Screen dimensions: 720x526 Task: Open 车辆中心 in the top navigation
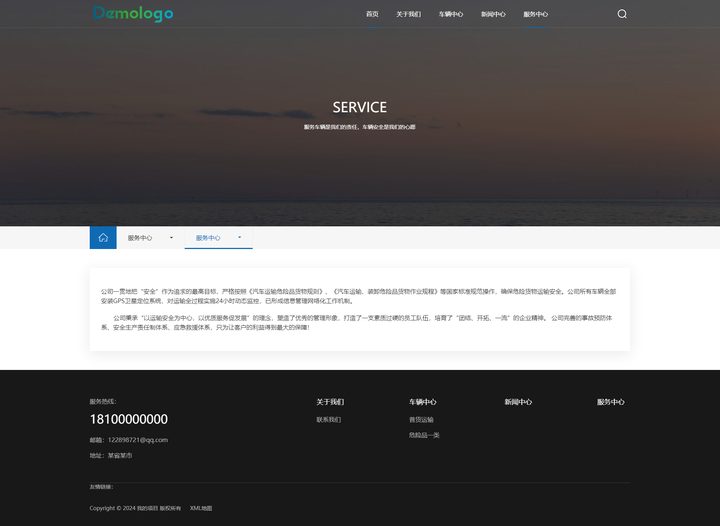[x=451, y=14]
